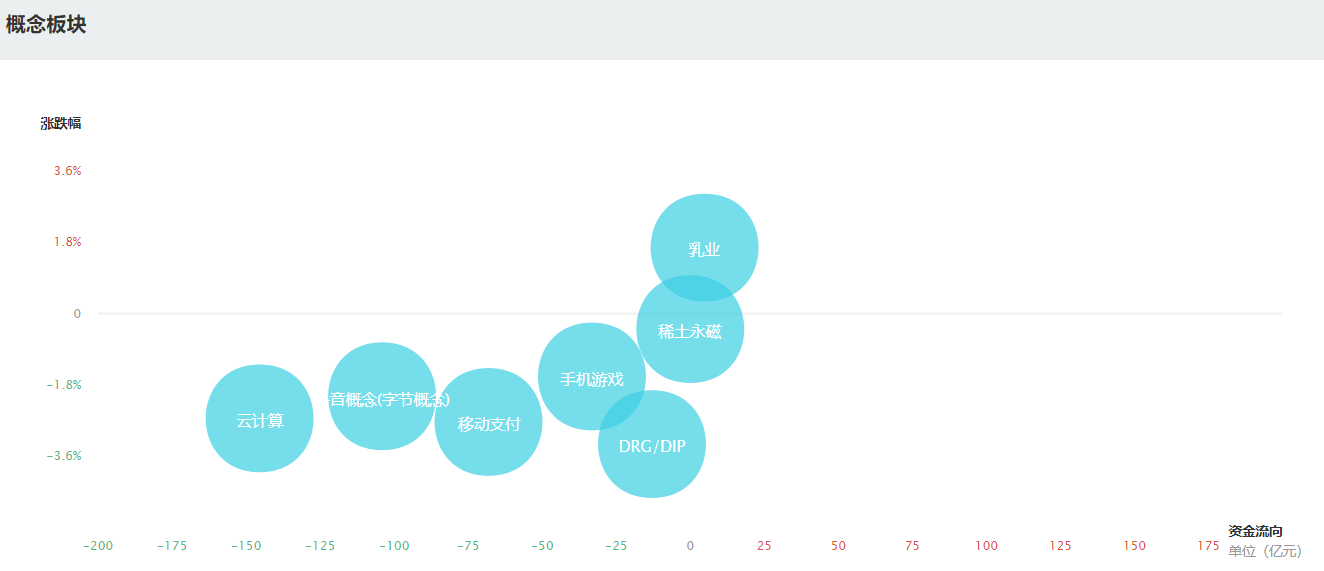
Task: Click the 0 x-axis tick label
Action: tap(690, 546)
